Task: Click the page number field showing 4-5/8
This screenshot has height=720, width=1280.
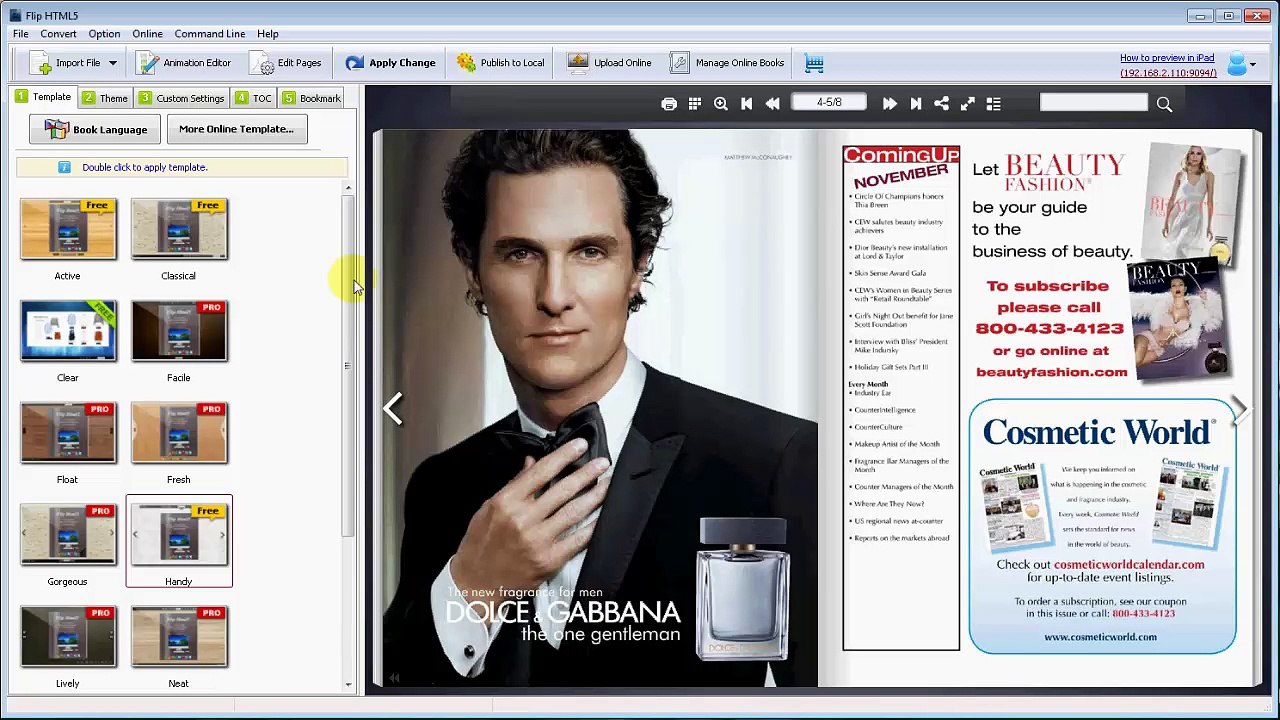Action: pyautogui.click(x=829, y=102)
